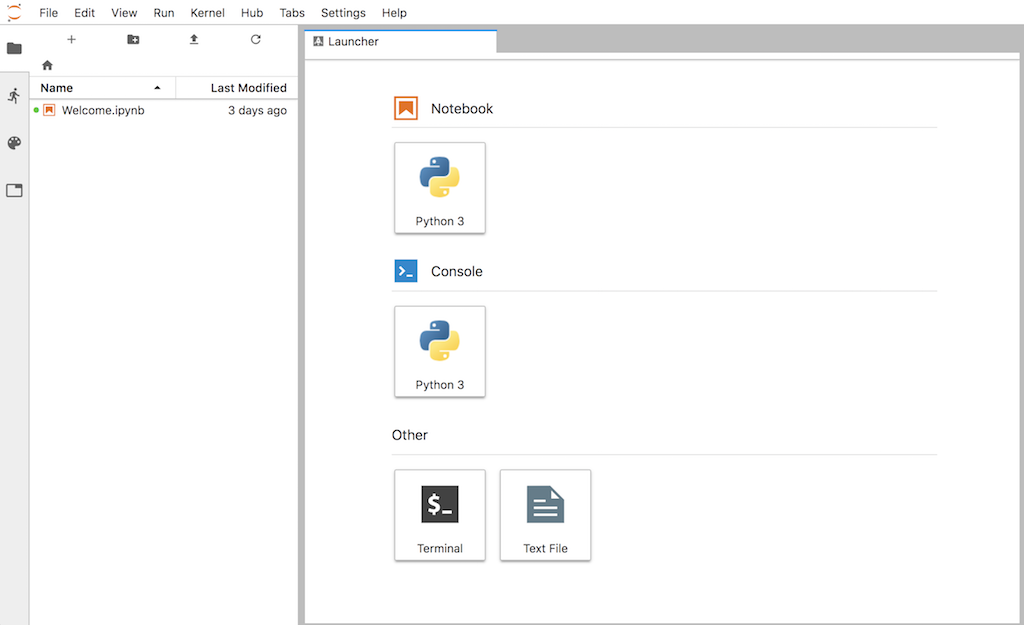Launch a Python 3 notebook
1024x625 pixels.
coord(440,188)
